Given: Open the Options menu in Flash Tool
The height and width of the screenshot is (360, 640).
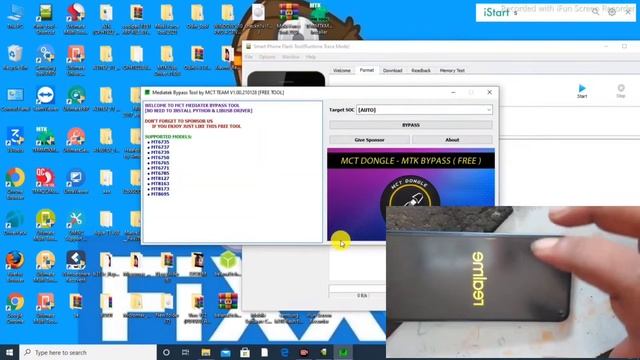Looking at the screenshot, I should [267, 57].
